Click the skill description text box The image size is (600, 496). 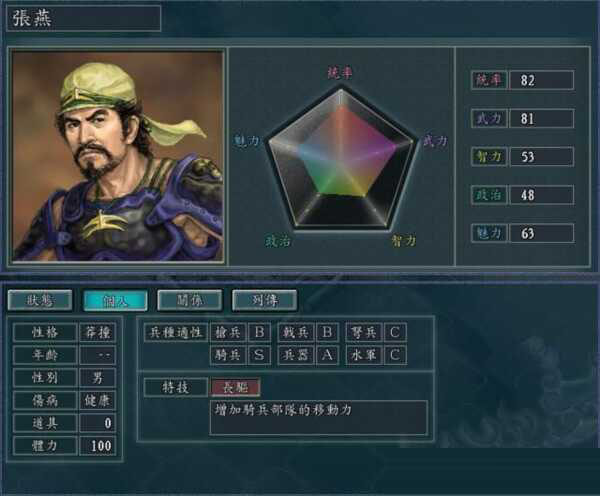coord(319,418)
